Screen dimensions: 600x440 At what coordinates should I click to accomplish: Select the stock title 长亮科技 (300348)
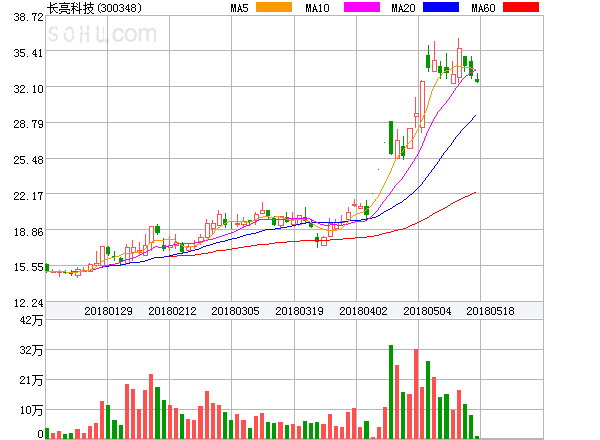pyautogui.click(x=94, y=8)
